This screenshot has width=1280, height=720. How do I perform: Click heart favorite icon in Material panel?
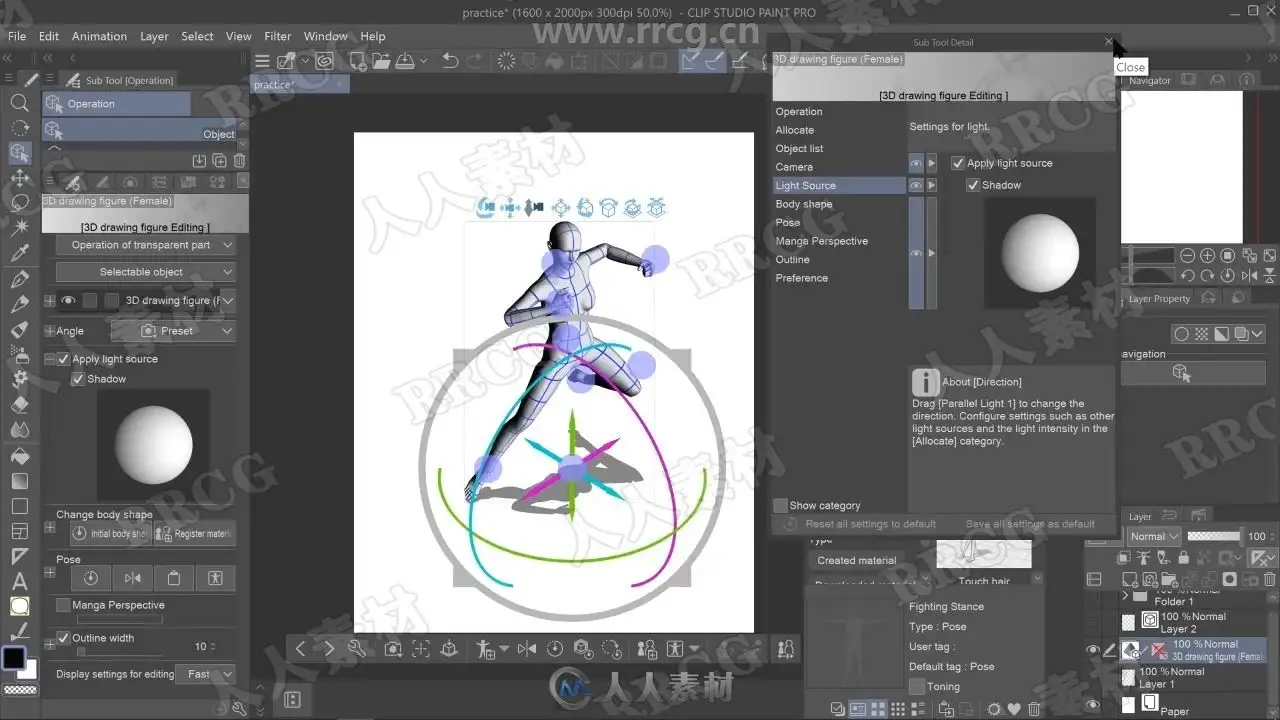[1015, 709]
